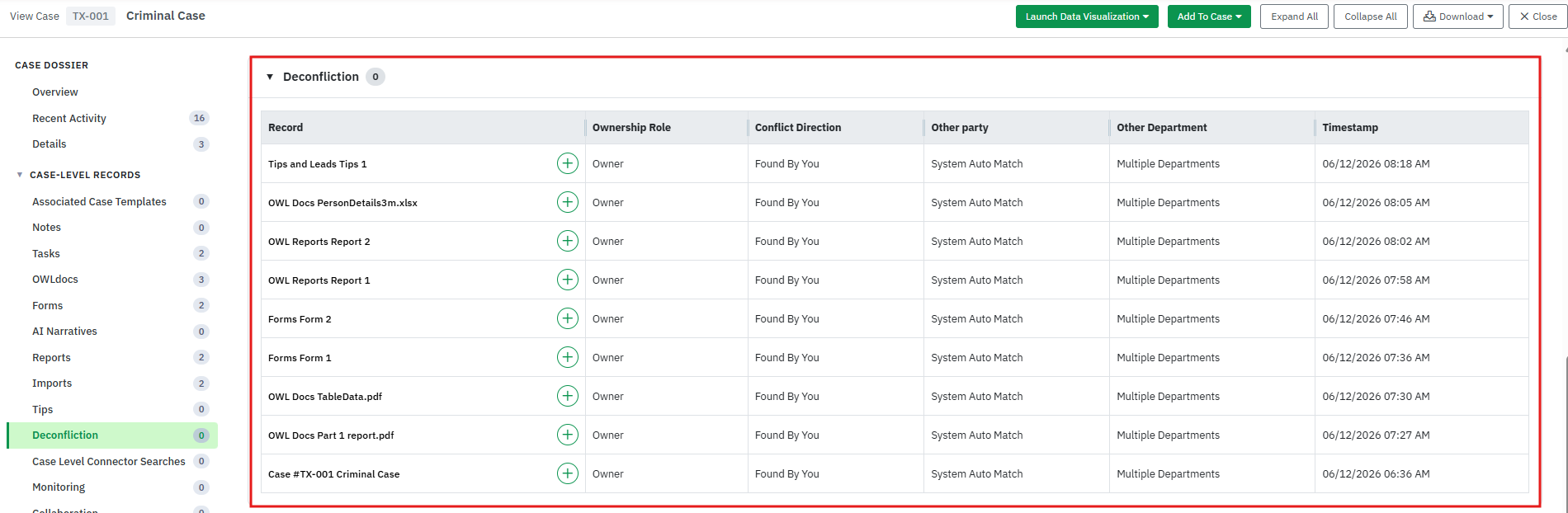Open Associated Case Templates
1568x513 pixels.
(x=99, y=202)
